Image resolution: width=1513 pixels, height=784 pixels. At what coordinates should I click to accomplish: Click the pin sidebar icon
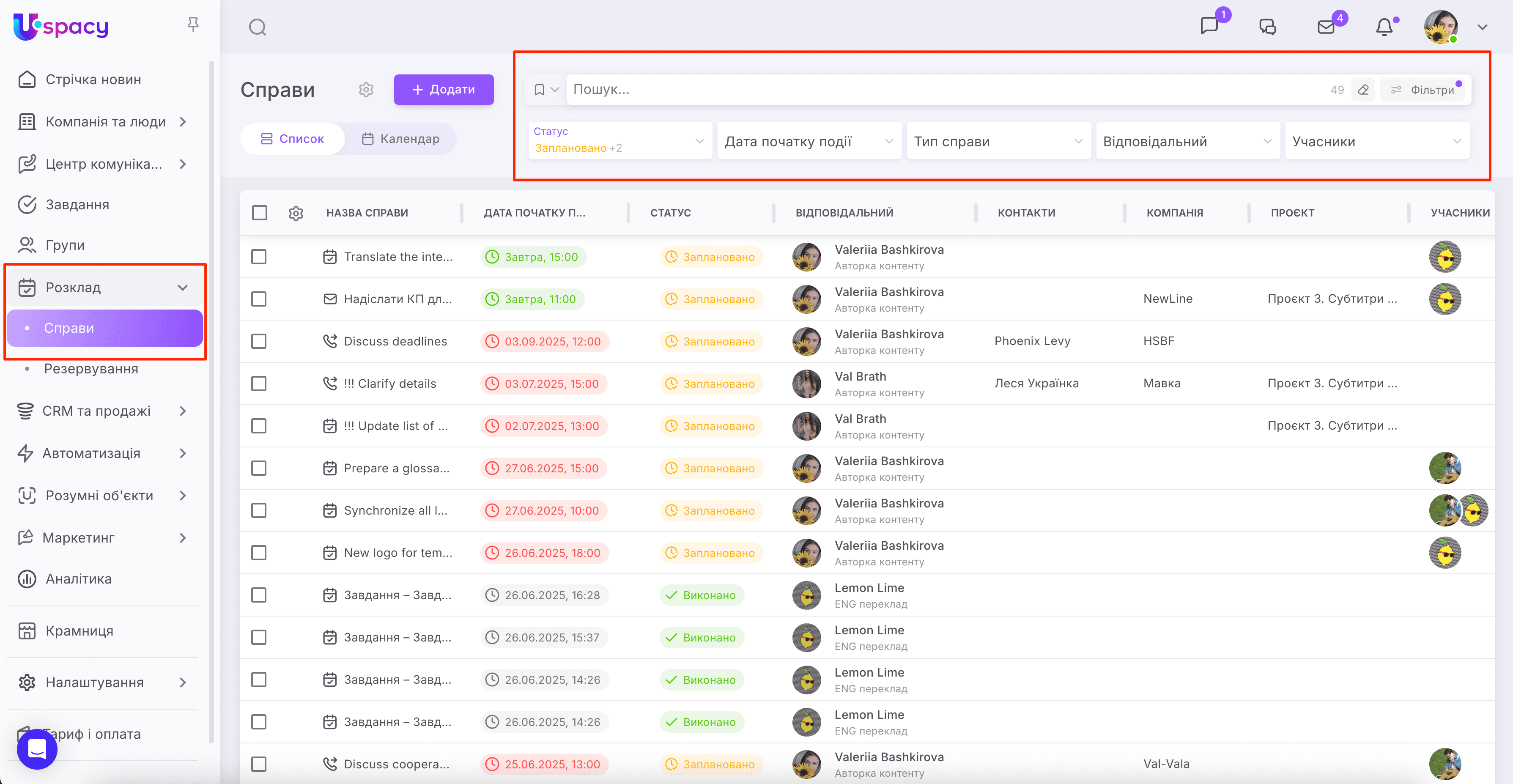pyautogui.click(x=193, y=25)
